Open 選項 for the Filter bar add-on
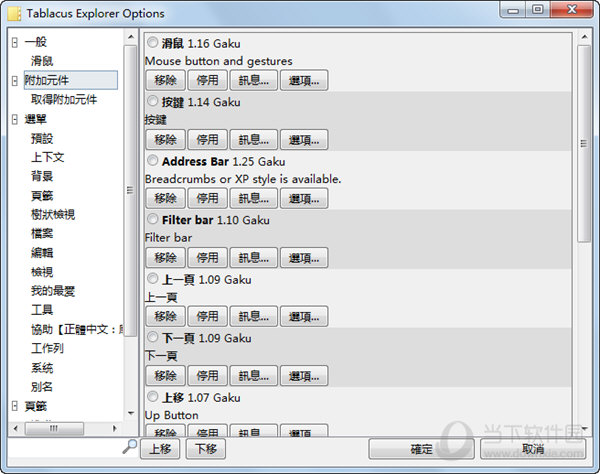600x474 pixels. coord(304,257)
